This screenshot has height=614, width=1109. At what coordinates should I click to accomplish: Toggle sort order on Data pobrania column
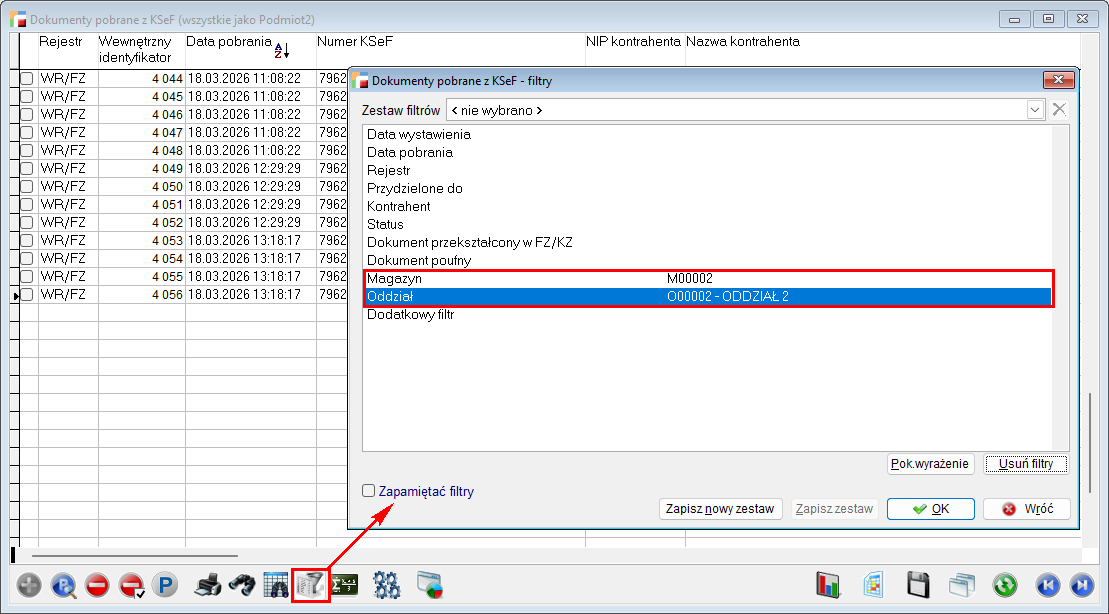[x=282, y=49]
